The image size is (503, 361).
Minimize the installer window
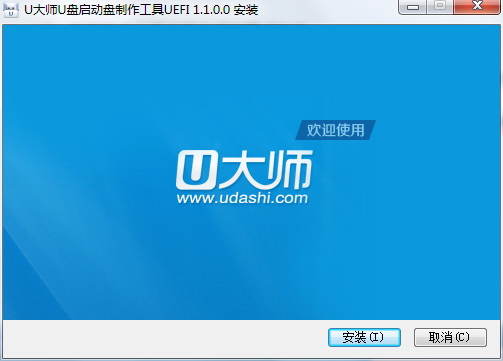[413, 7]
